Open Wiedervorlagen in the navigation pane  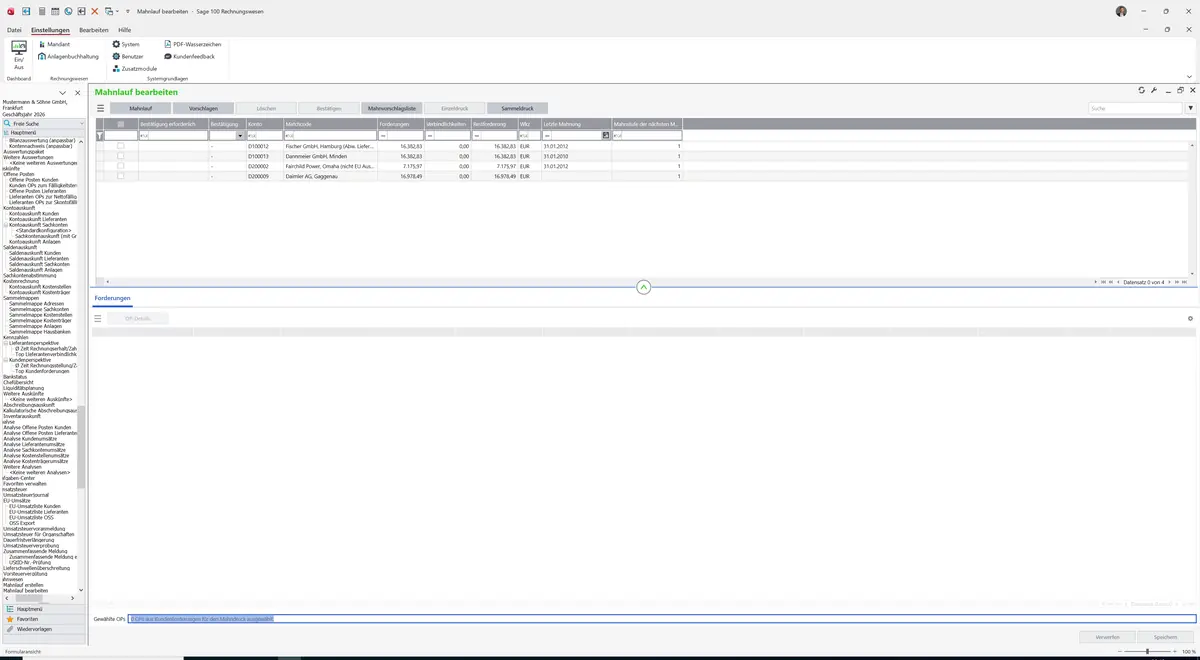click(42, 629)
